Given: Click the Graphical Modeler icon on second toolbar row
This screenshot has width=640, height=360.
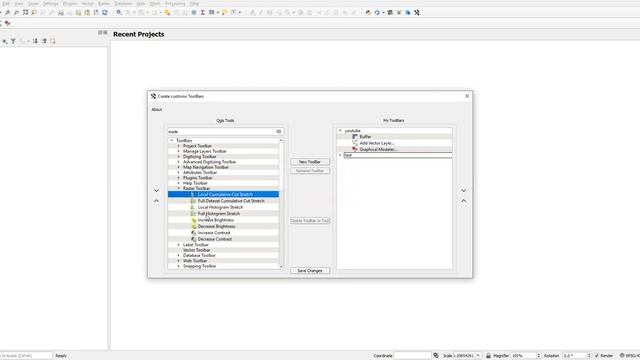Looking at the screenshot, I should coord(7,23).
